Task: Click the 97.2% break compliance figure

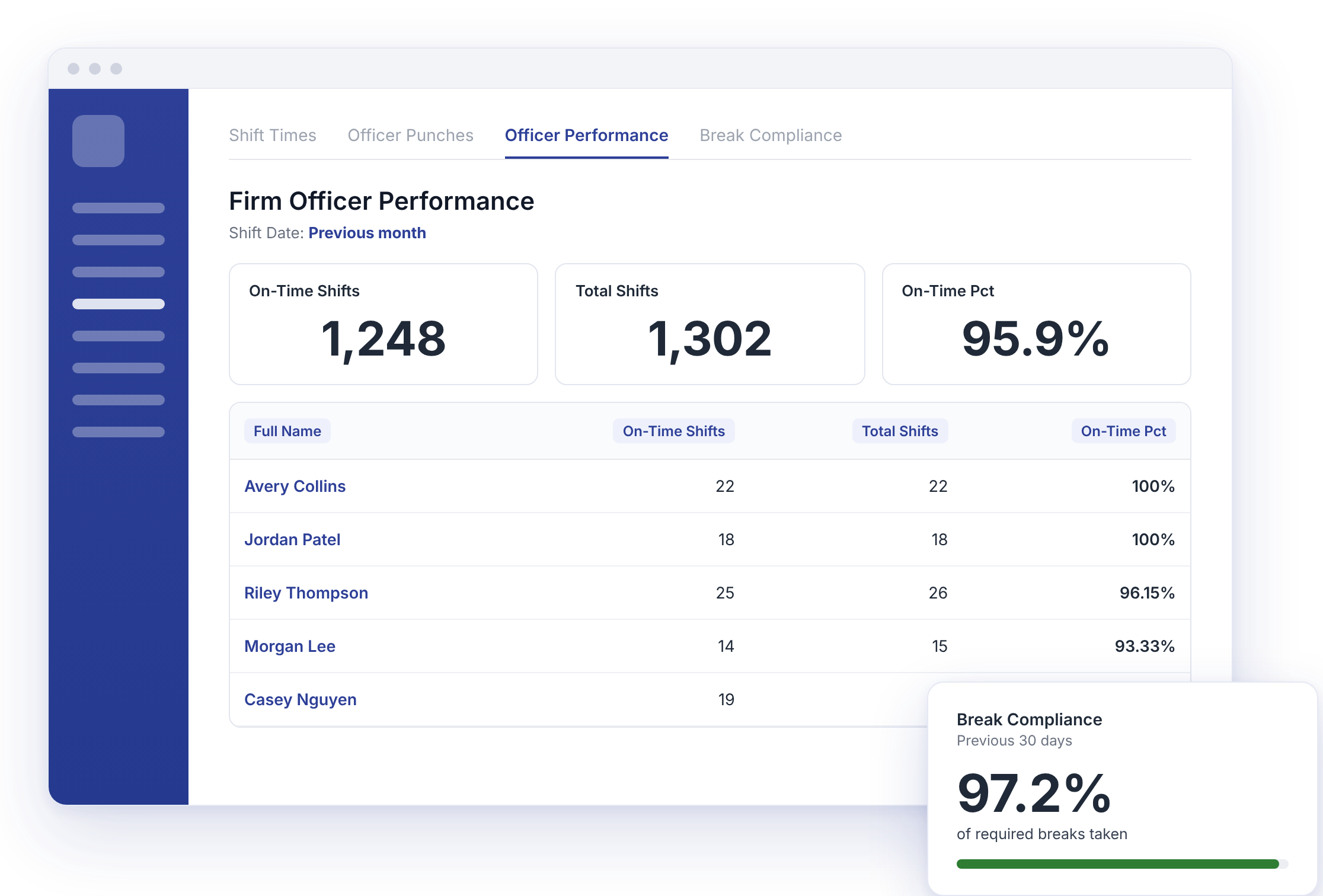Action: click(1034, 793)
